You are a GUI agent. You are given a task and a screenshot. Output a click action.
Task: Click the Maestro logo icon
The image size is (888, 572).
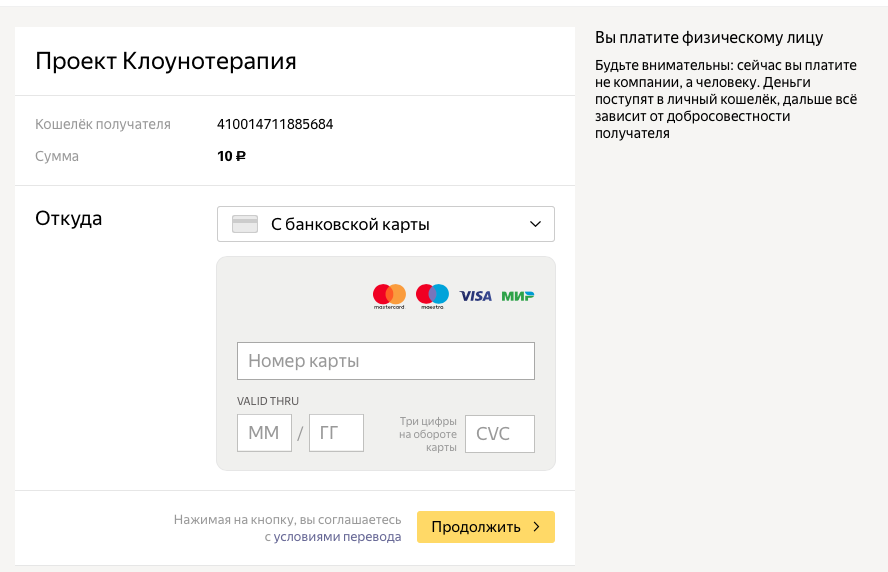pos(432,295)
